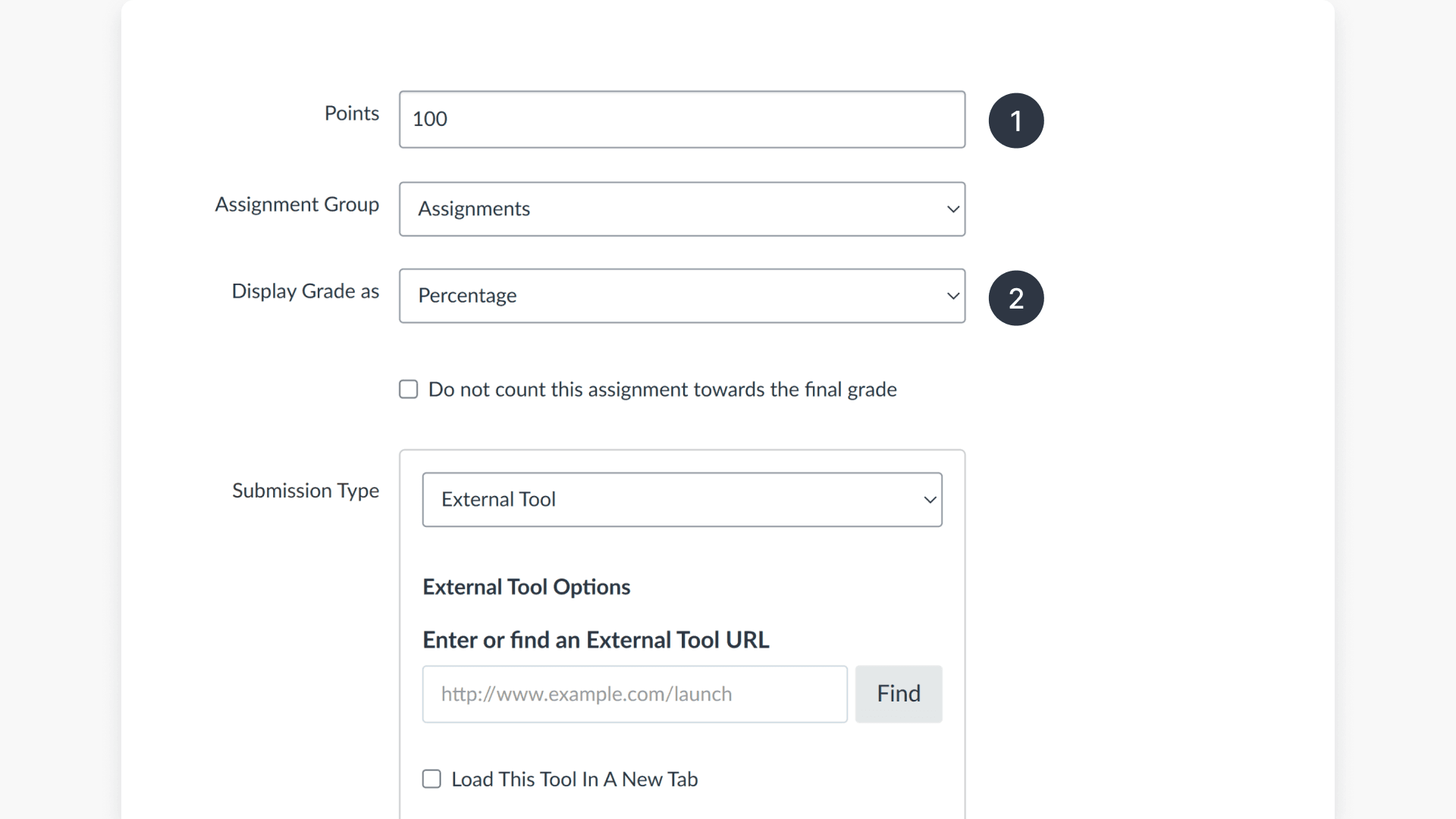1456x819 pixels.
Task: Check Load This Tool In A New Tab
Action: click(x=431, y=778)
